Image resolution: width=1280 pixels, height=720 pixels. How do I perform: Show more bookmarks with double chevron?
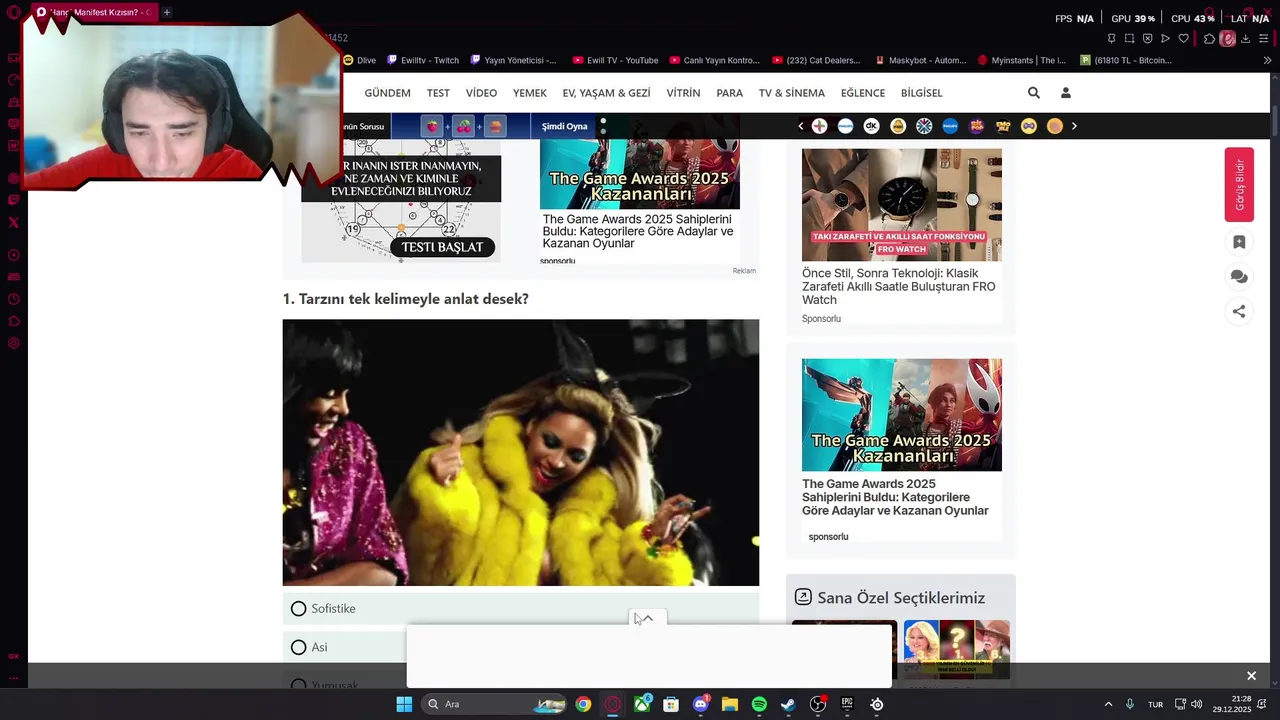[1267, 60]
